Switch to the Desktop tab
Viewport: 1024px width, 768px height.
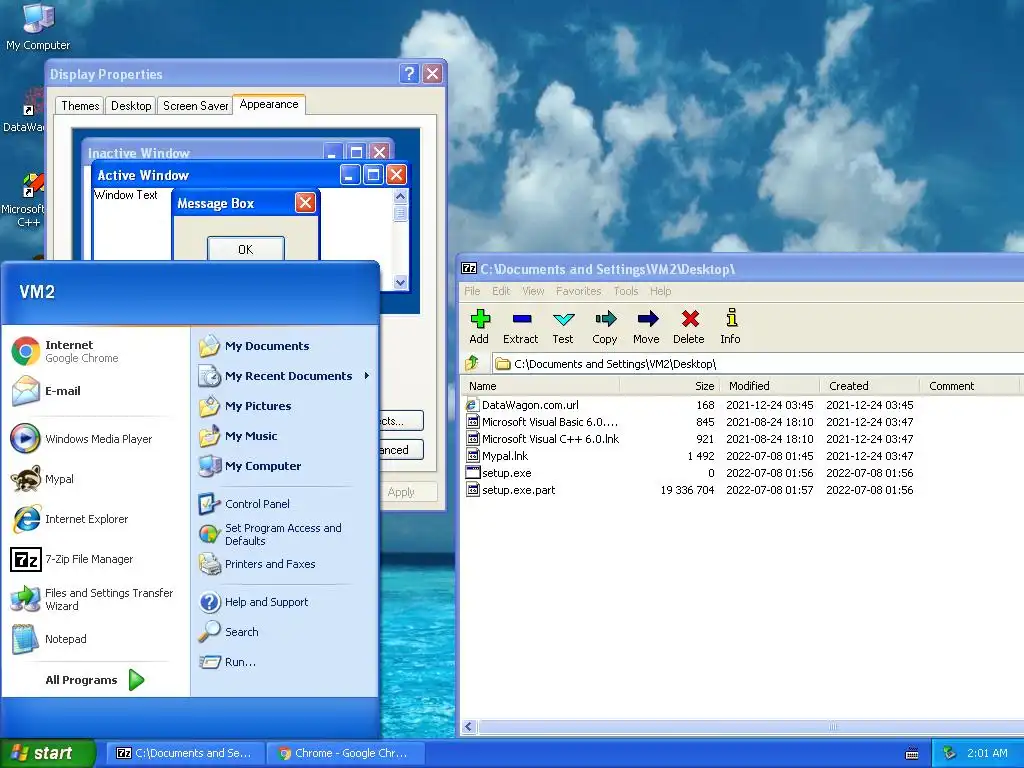pyautogui.click(x=131, y=105)
